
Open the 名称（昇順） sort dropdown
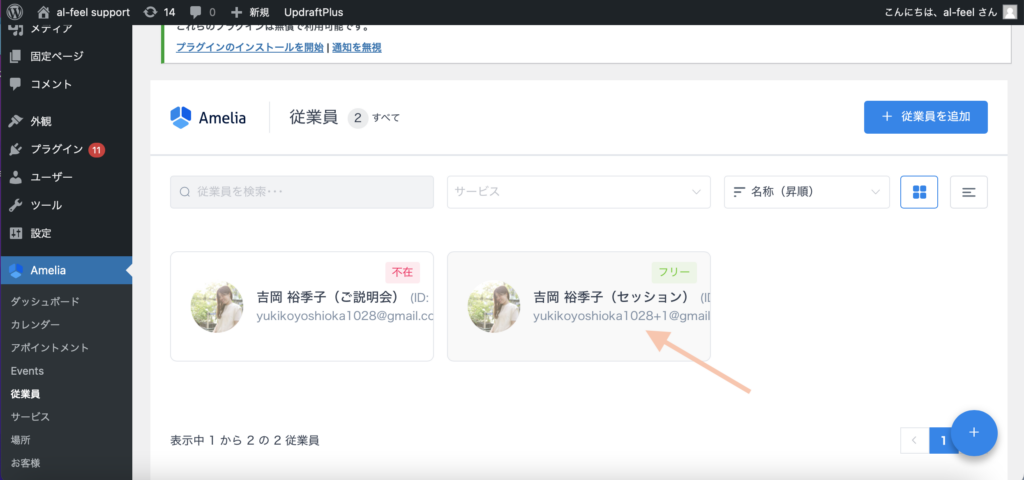click(806, 192)
